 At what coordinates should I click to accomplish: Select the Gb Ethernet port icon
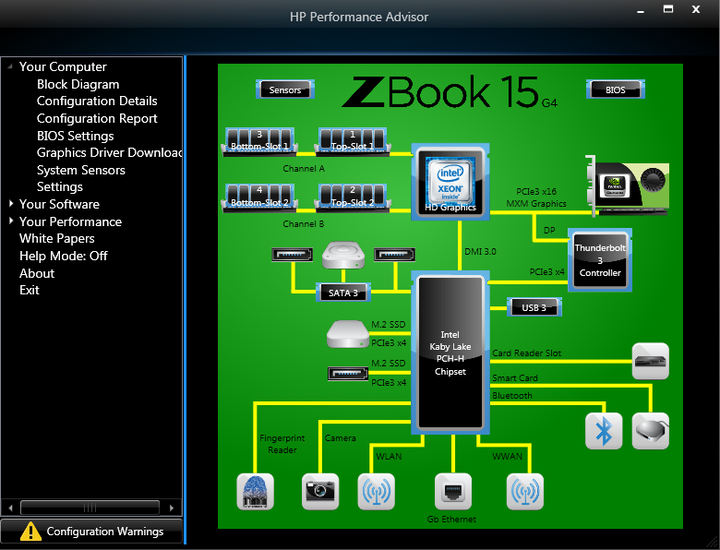tap(453, 492)
